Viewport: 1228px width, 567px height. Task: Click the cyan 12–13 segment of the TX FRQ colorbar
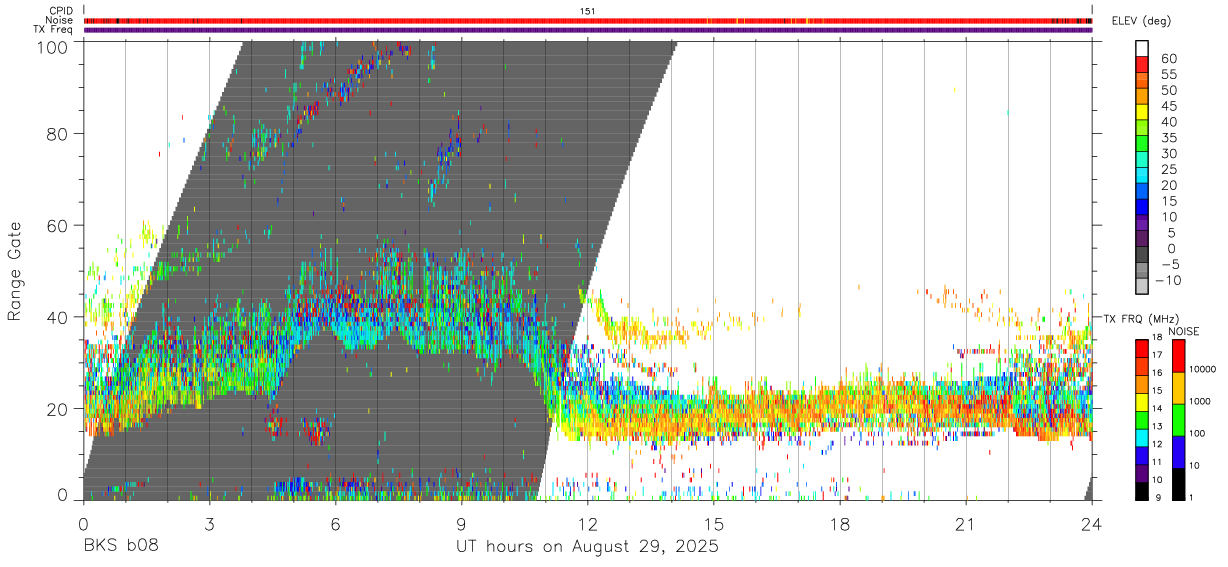pyautogui.click(x=1143, y=438)
